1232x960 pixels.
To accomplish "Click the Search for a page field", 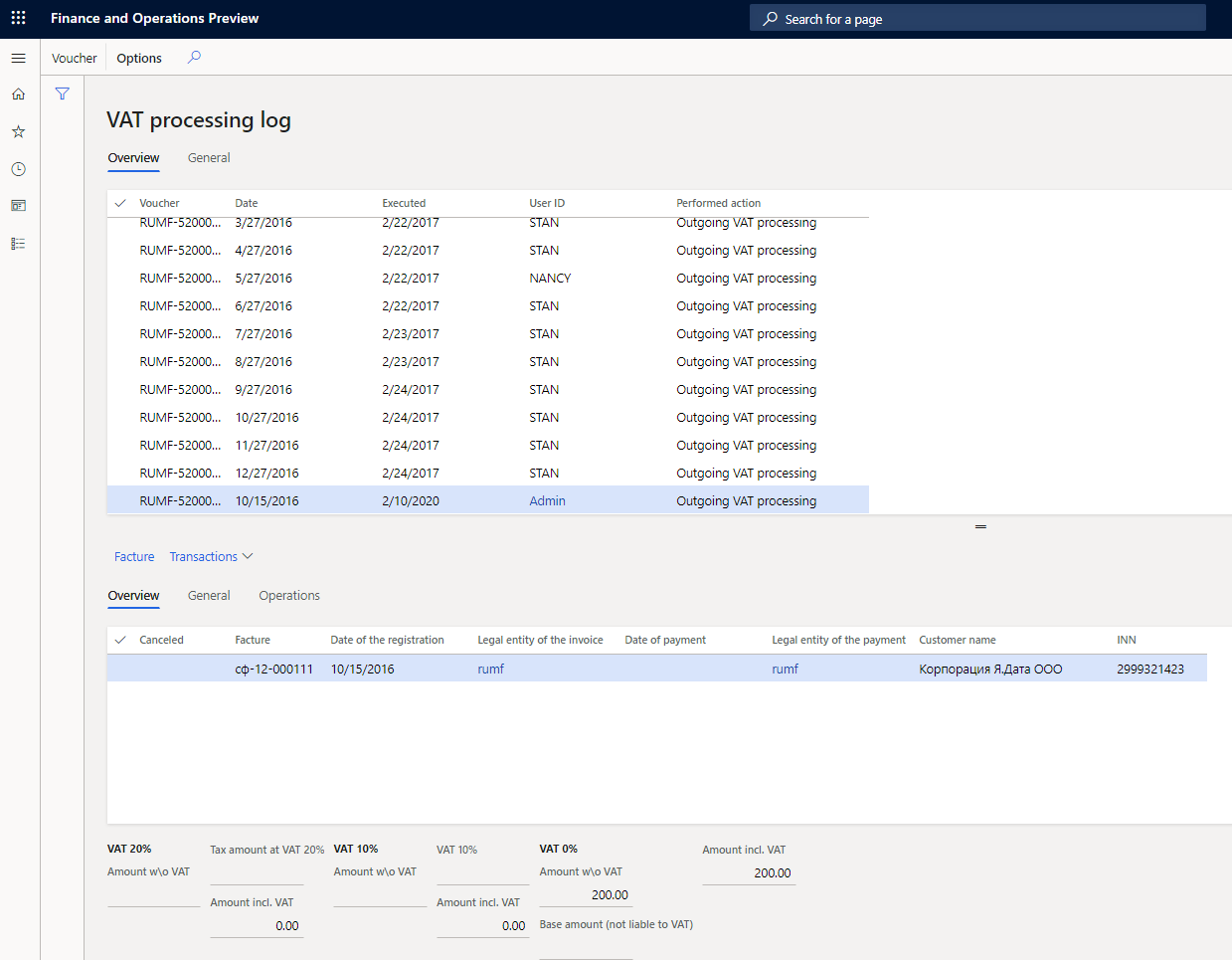I will click(x=976, y=17).
